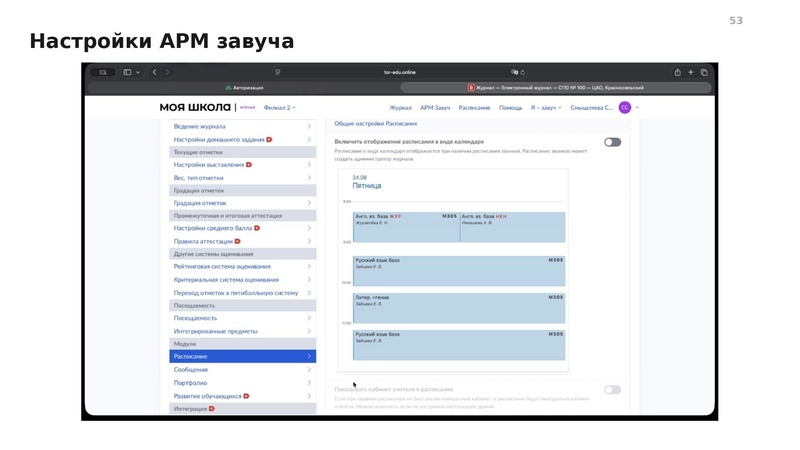The image size is (800, 450).
Task: Select Посещаемость item in sidebar
Action: point(242,318)
